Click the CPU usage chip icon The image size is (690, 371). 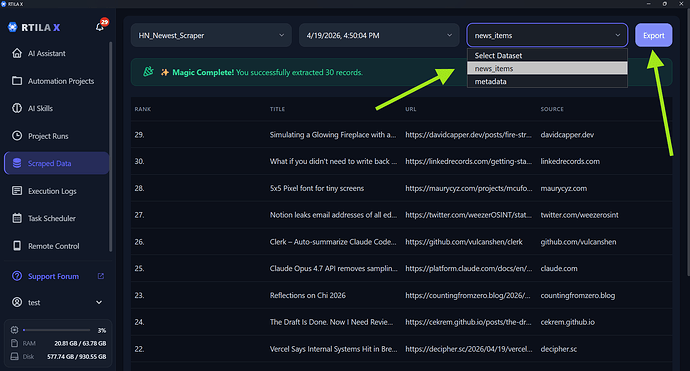point(15,330)
